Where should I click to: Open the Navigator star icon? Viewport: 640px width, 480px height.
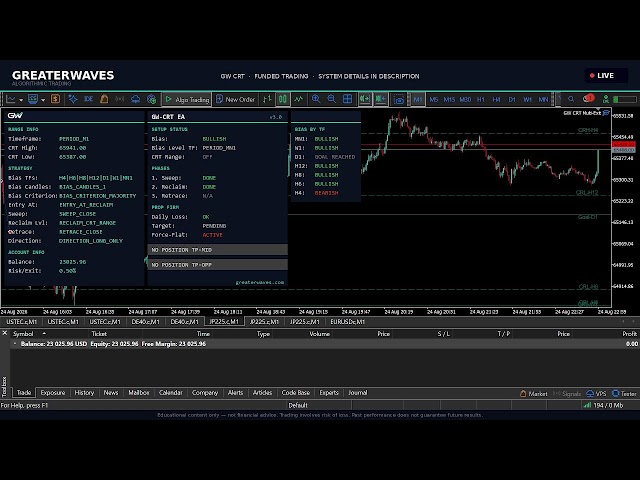click(x=73, y=99)
